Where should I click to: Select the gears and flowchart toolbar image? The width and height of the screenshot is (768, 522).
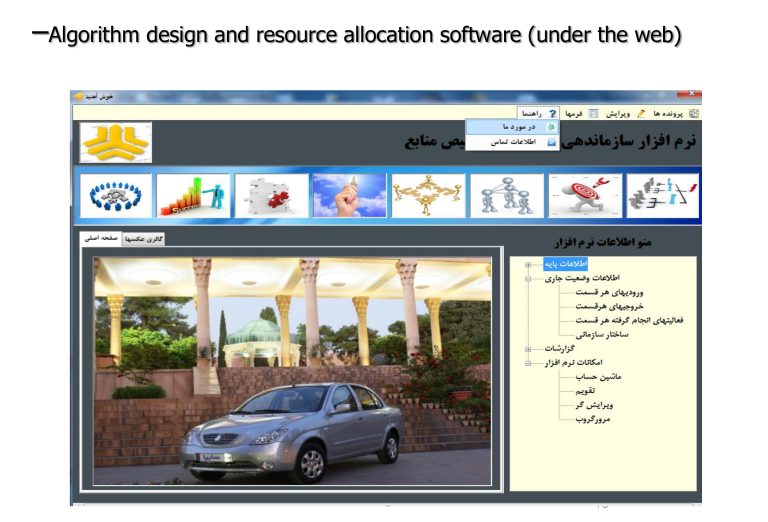pos(663,195)
